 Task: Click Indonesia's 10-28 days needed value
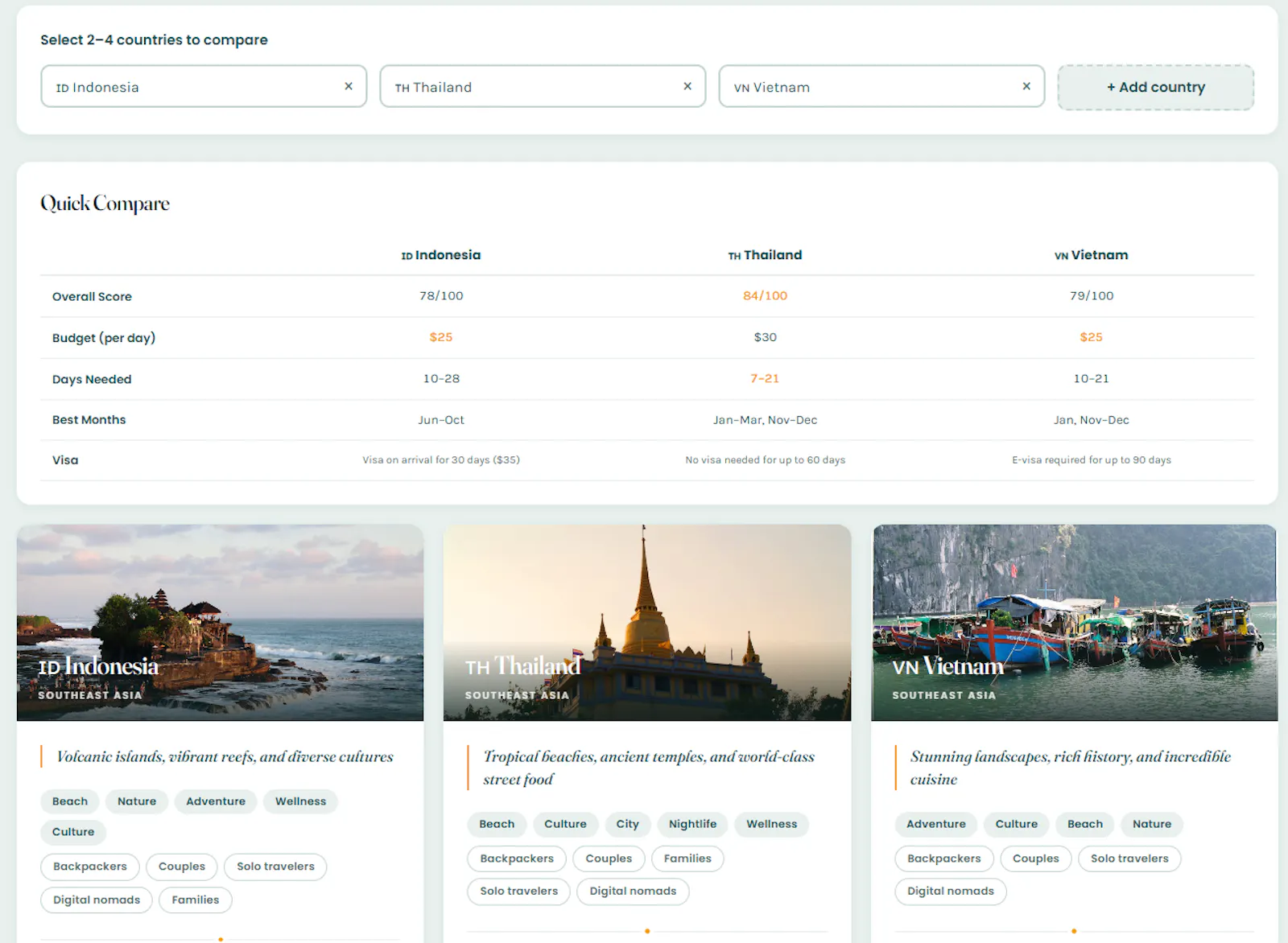[x=441, y=378]
